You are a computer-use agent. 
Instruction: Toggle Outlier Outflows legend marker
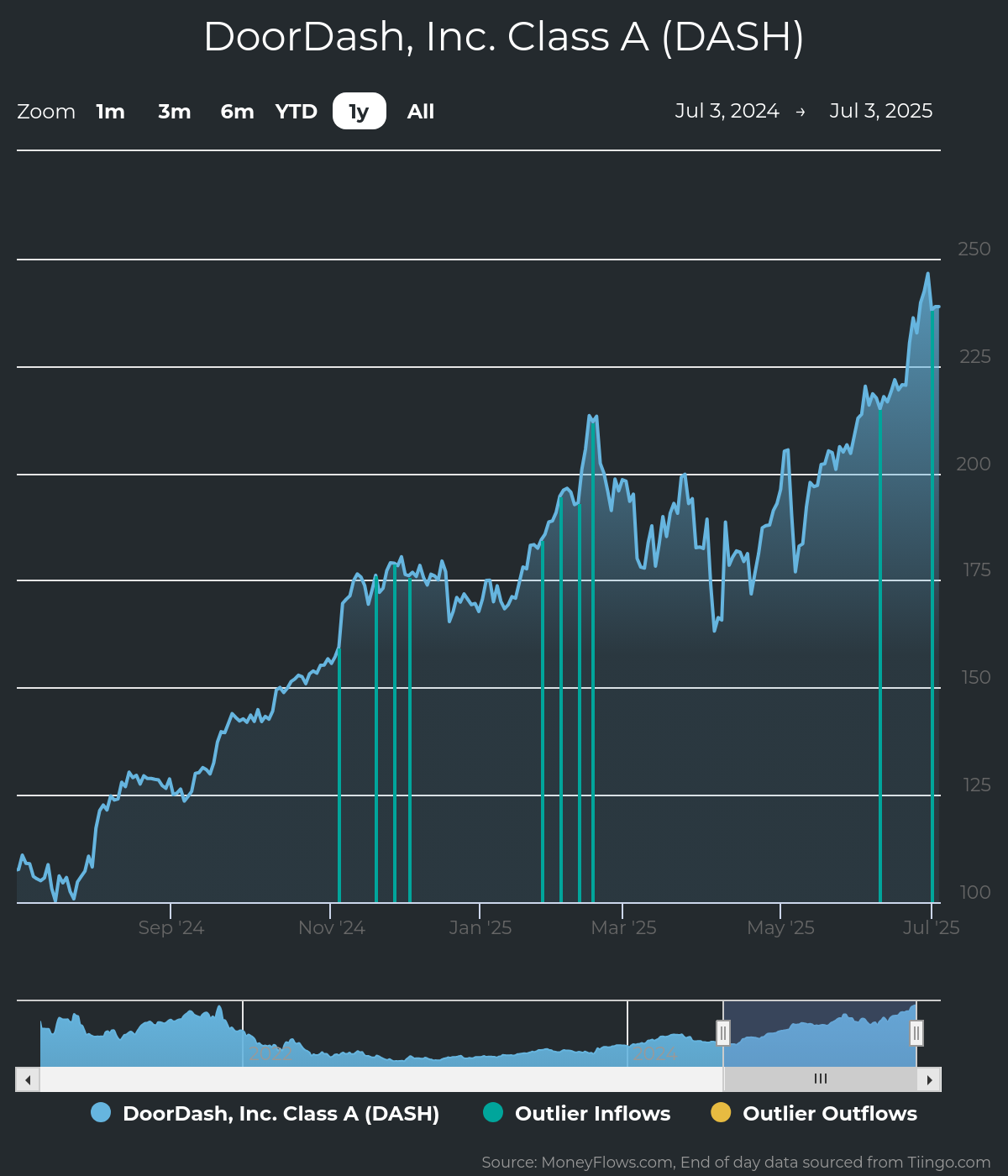pyautogui.click(x=721, y=1113)
